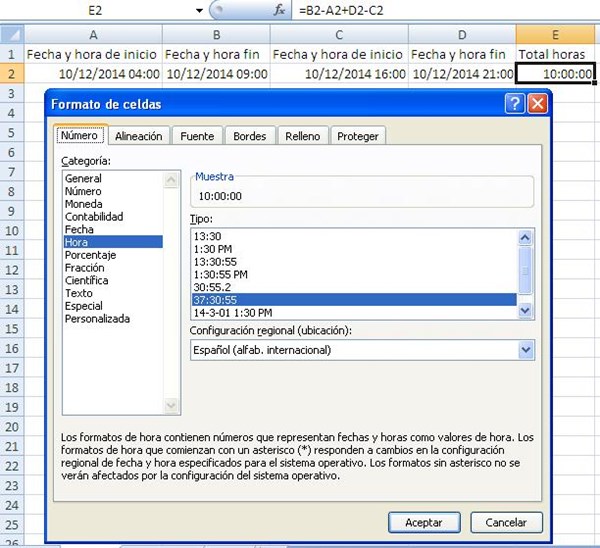
Task: Select row 10 header
Action: click(x=11, y=231)
